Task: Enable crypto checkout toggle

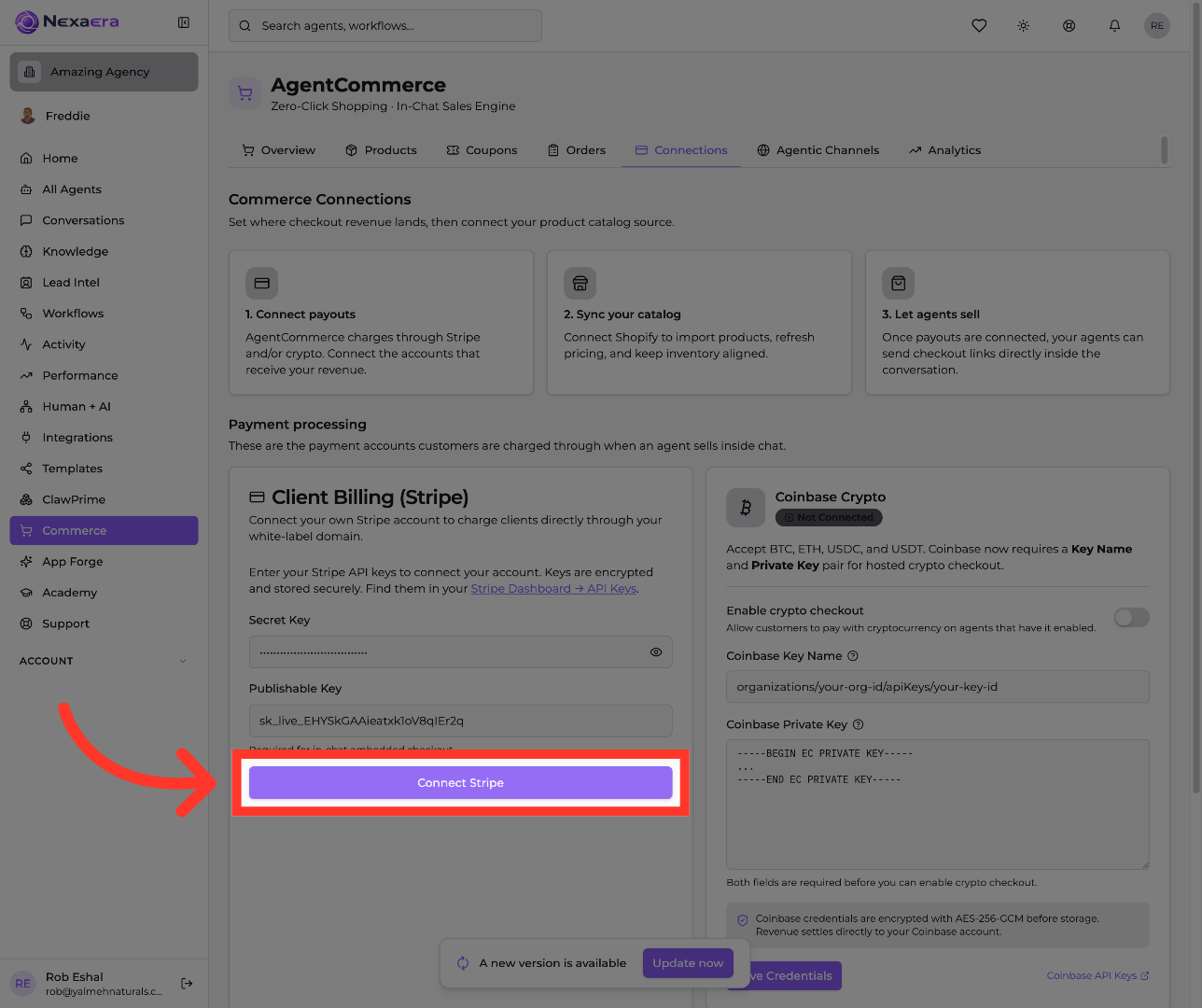Action: coord(1132,618)
